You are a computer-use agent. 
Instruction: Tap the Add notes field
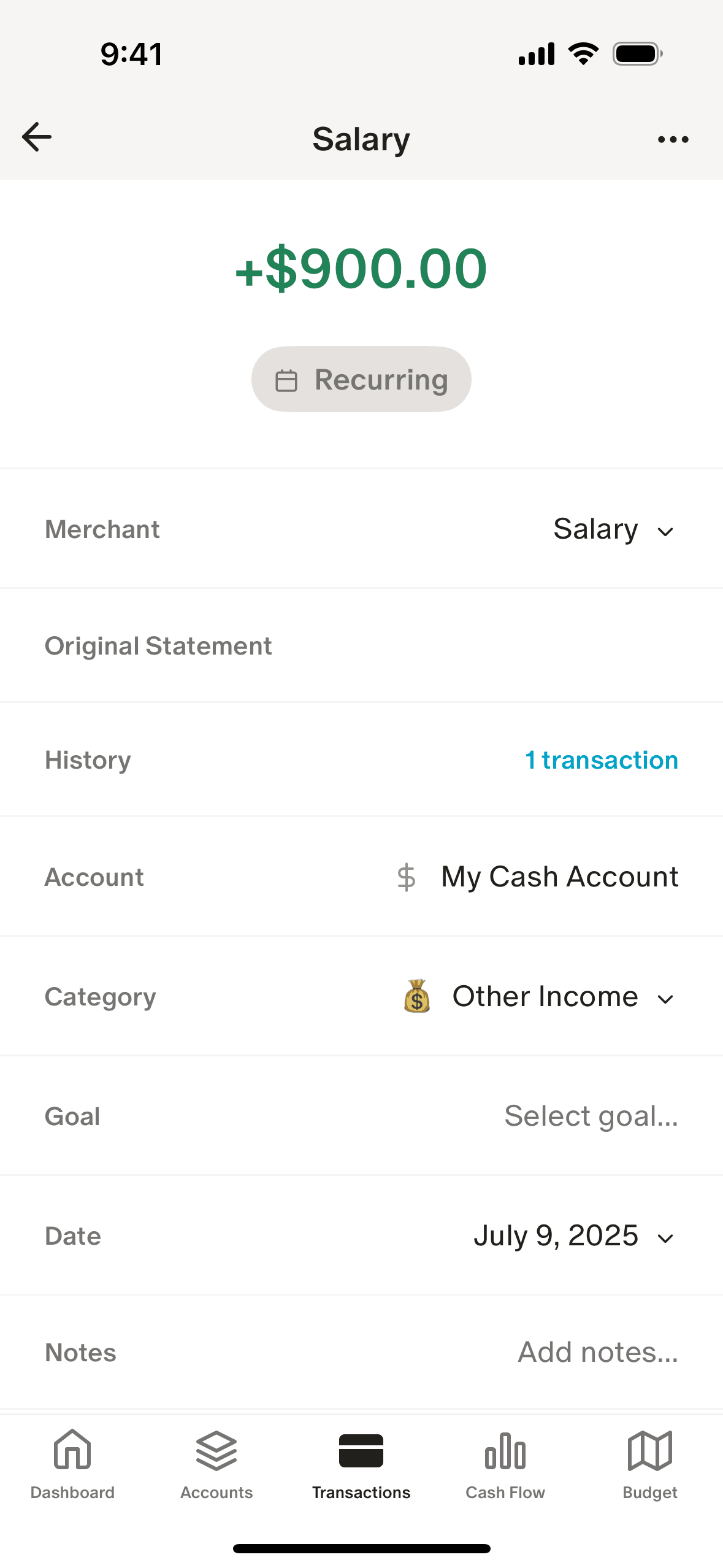(598, 1352)
